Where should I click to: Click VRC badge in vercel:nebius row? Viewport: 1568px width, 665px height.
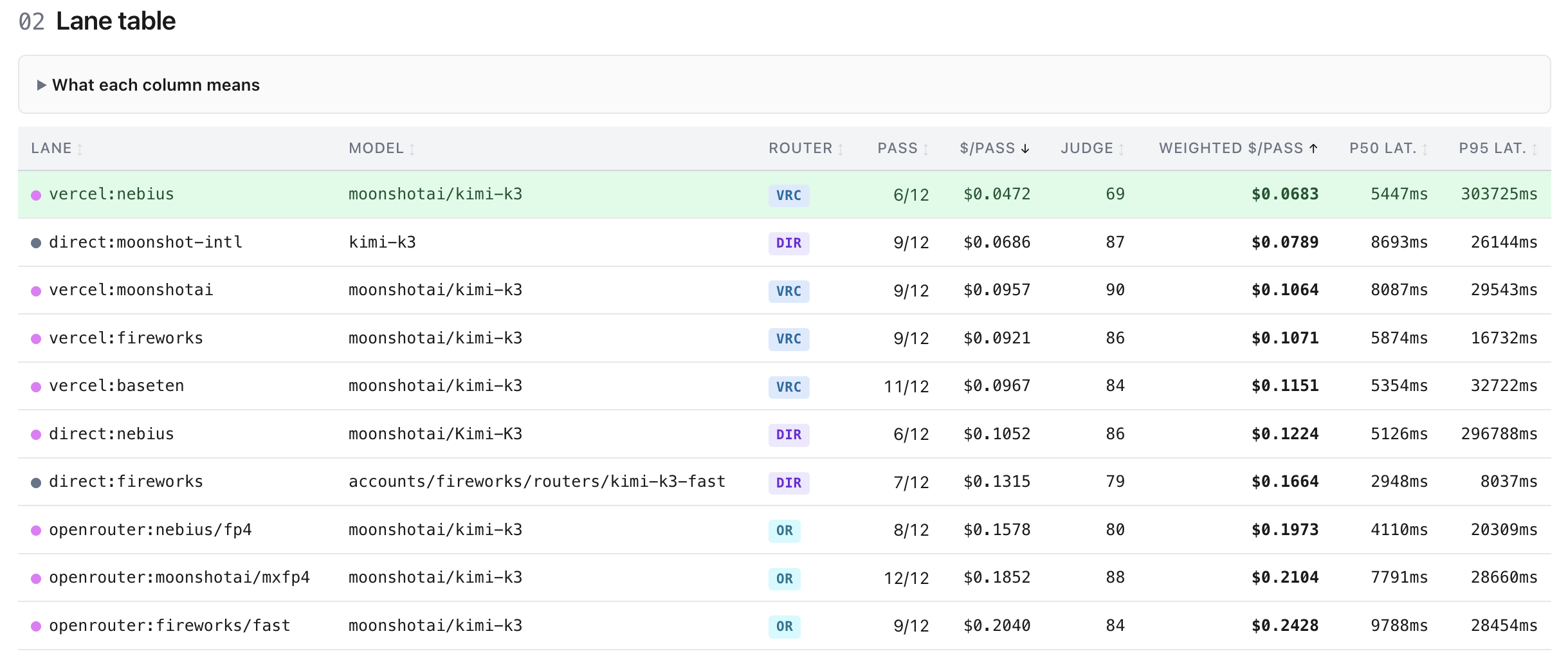pyautogui.click(x=789, y=195)
